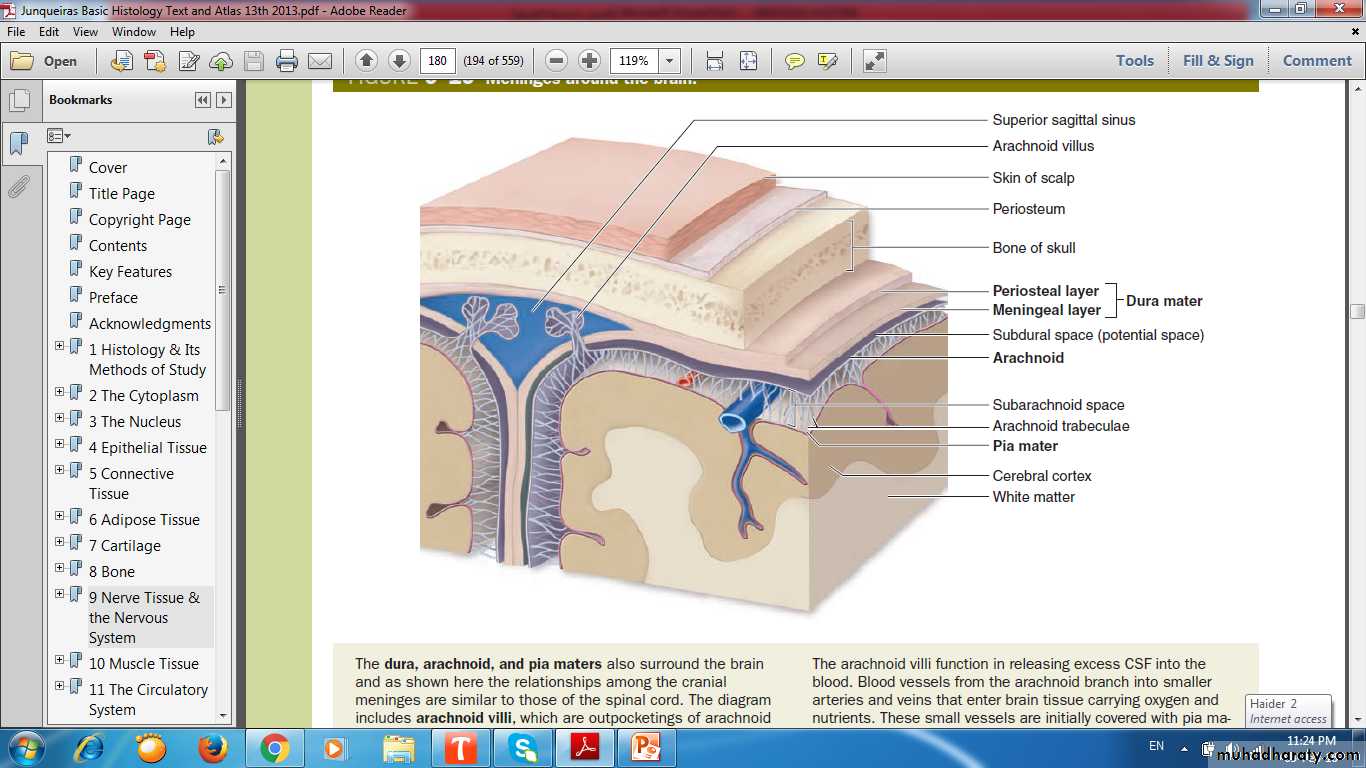Click the Print file icon

tap(287, 61)
